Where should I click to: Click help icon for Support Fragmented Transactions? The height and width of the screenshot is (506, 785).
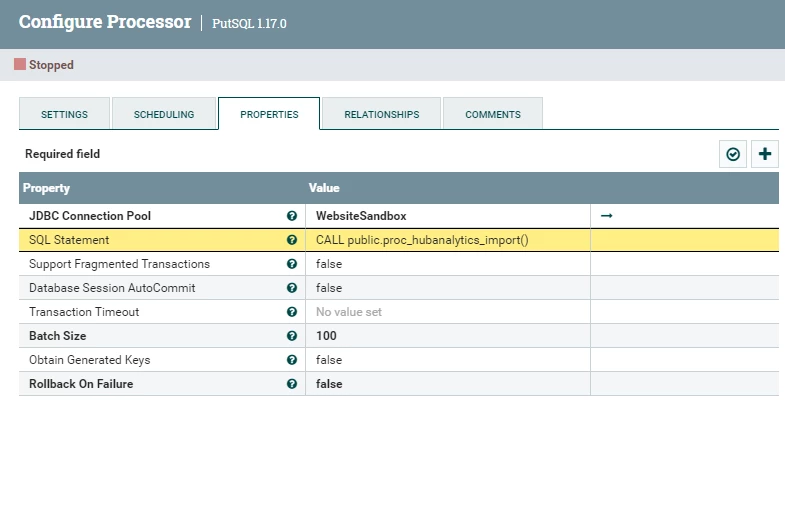292,264
